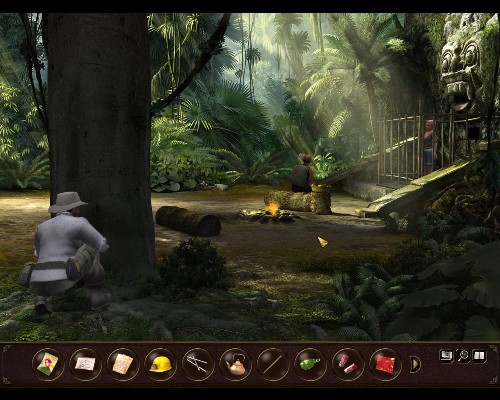Choose the yellow miner's helmet item

[161, 364]
